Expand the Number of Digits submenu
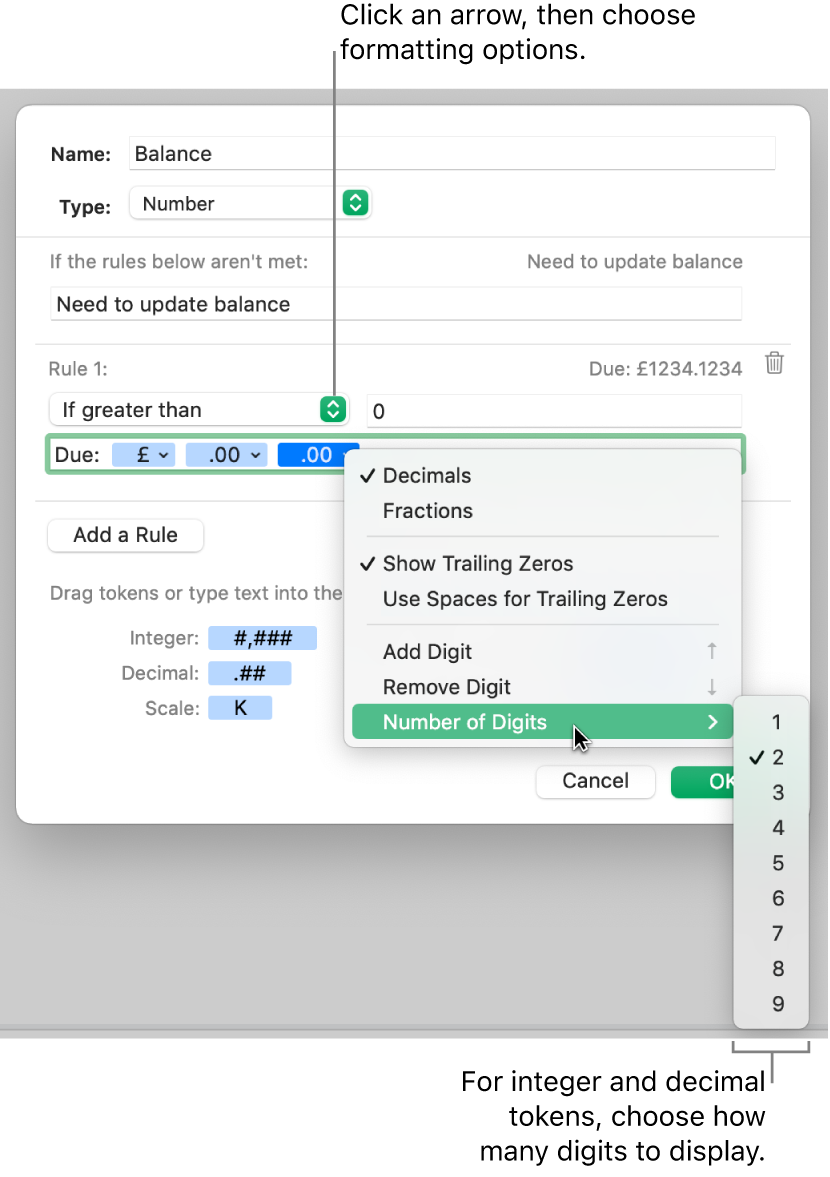Screen dimensions: 830x1177 coord(466,721)
